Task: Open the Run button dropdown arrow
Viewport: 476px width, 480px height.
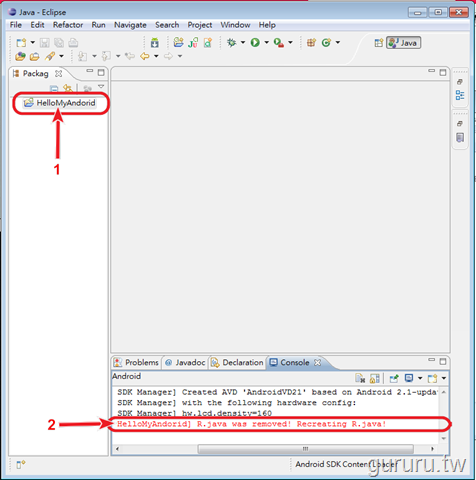Action: tap(267, 42)
